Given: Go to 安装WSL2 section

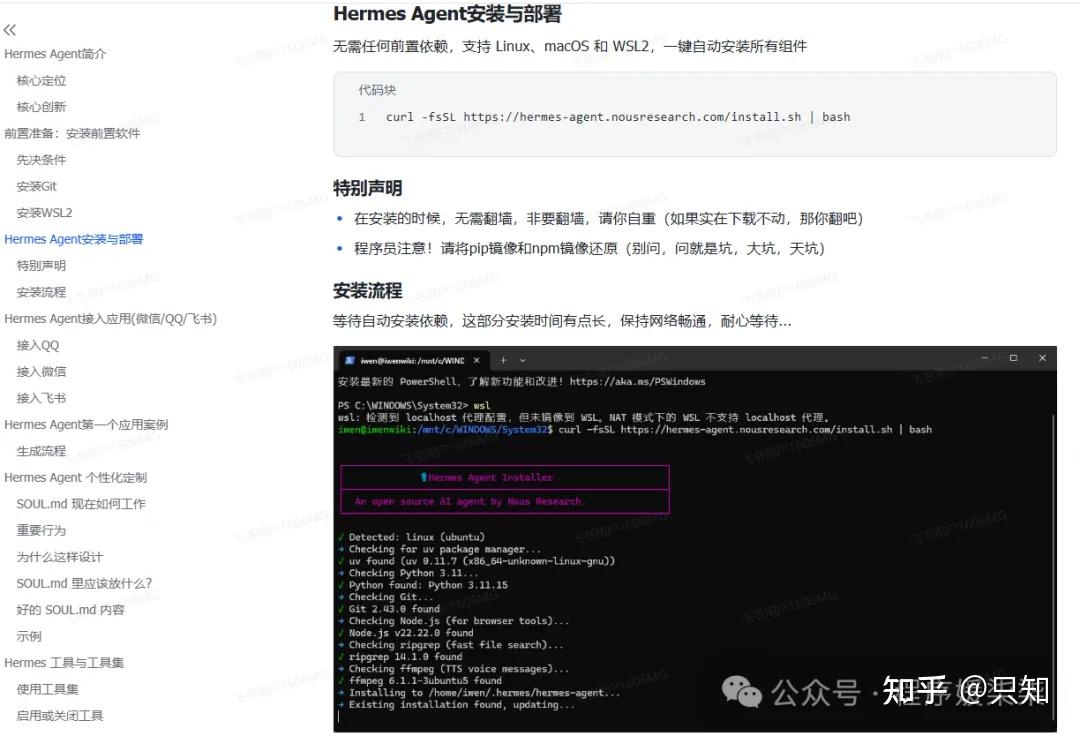Looking at the screenshot, I should [x=44, y=213].
